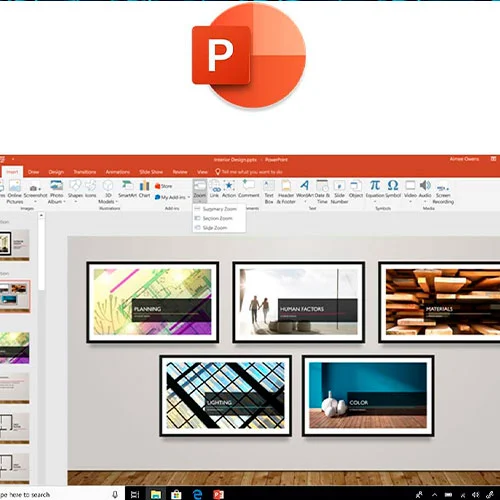Viewport: 500px width, 500px height.
Task: Choose Section Zoom from the menu
Action: coord(219,218)
